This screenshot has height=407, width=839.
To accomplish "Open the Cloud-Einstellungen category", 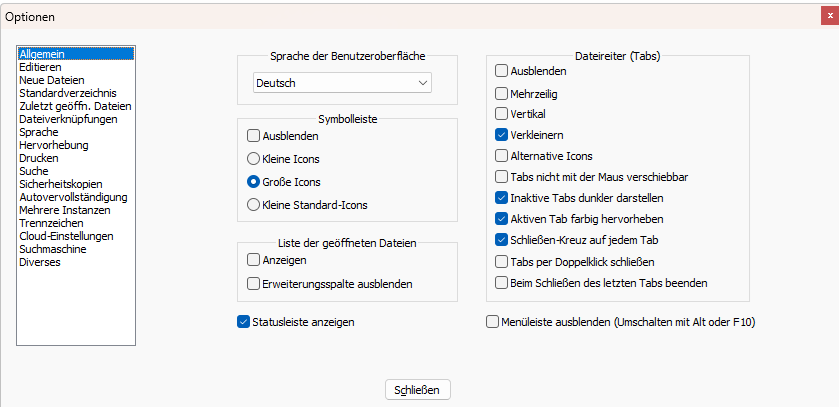I will click(66, 236).
